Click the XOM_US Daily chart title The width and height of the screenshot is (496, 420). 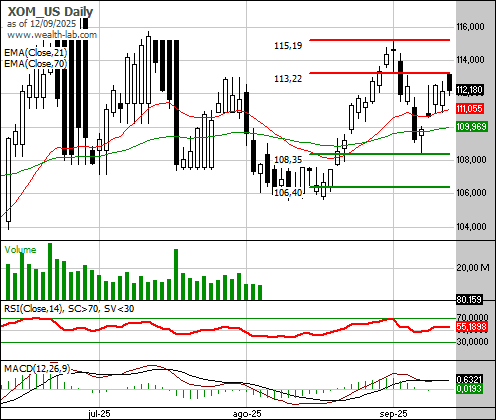(50, 12)
